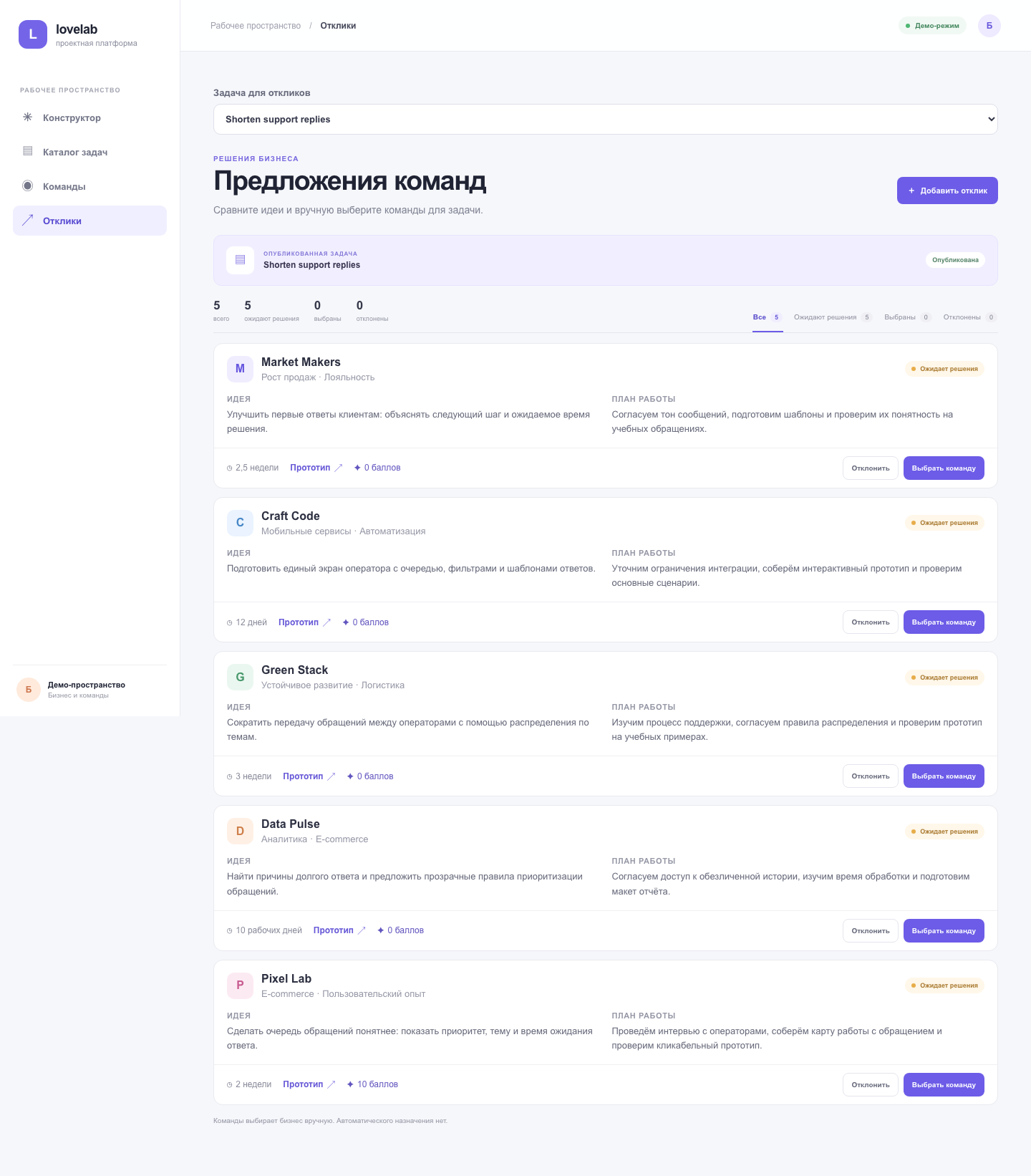Open the Pixel Lab Прототип link
1031x1176 pixels.
(309, 1084)
